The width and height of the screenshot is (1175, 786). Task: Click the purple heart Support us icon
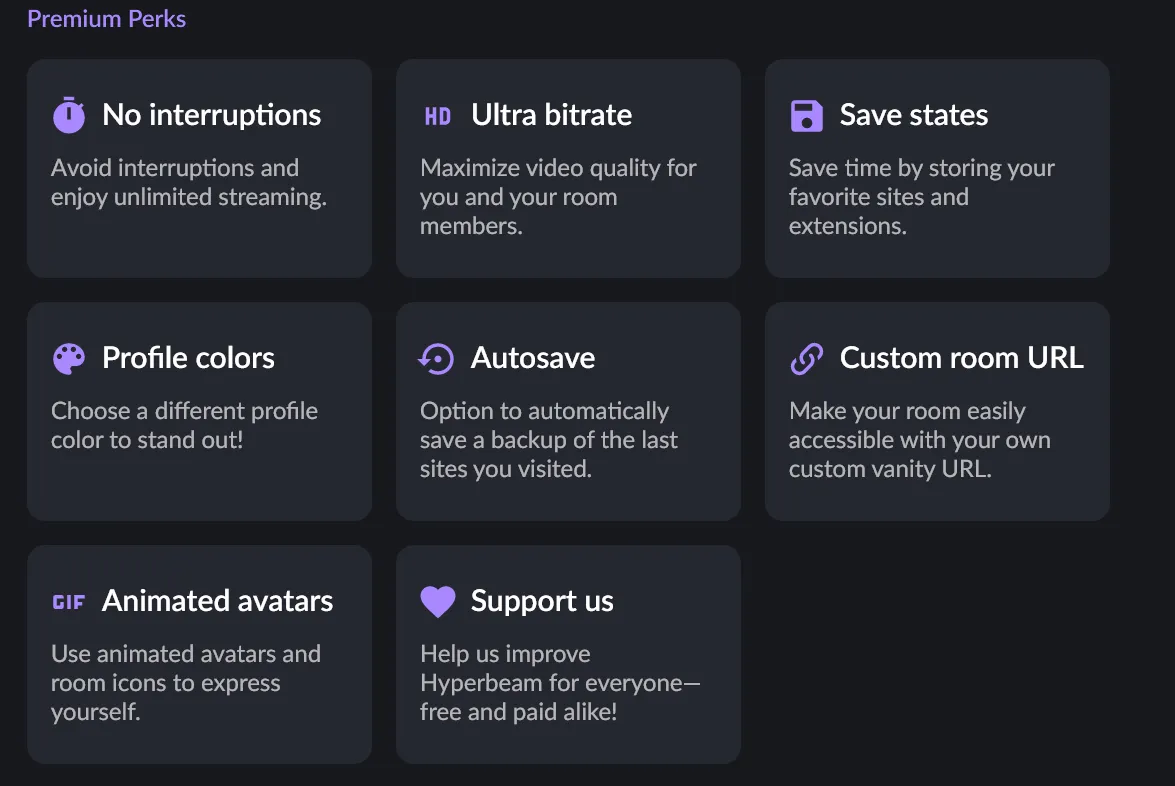point(438,602)
